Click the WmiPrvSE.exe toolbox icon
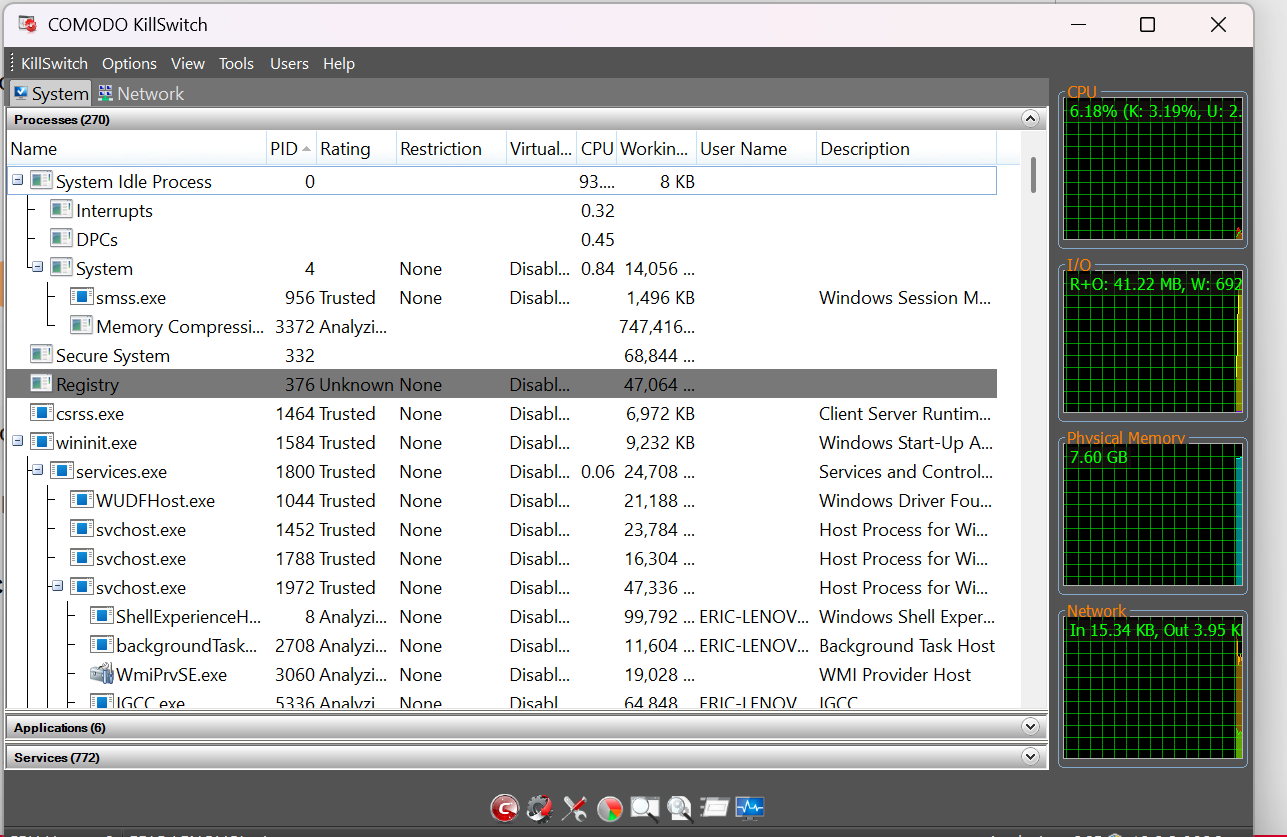The width and height of the screenshot is (1287, 837). [x=101, y=674]
